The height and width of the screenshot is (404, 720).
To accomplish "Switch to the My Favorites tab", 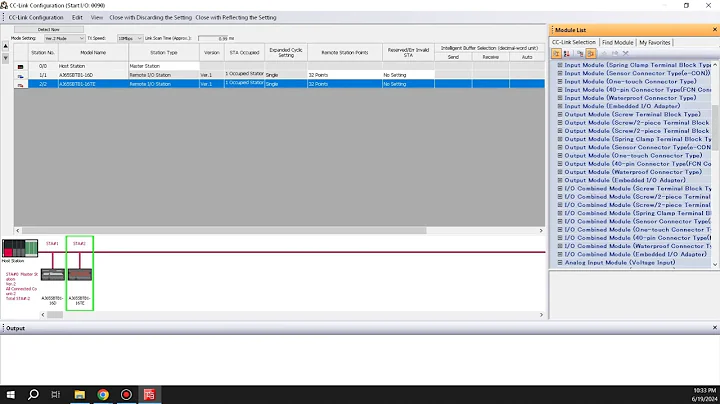I will pos(655,42).
